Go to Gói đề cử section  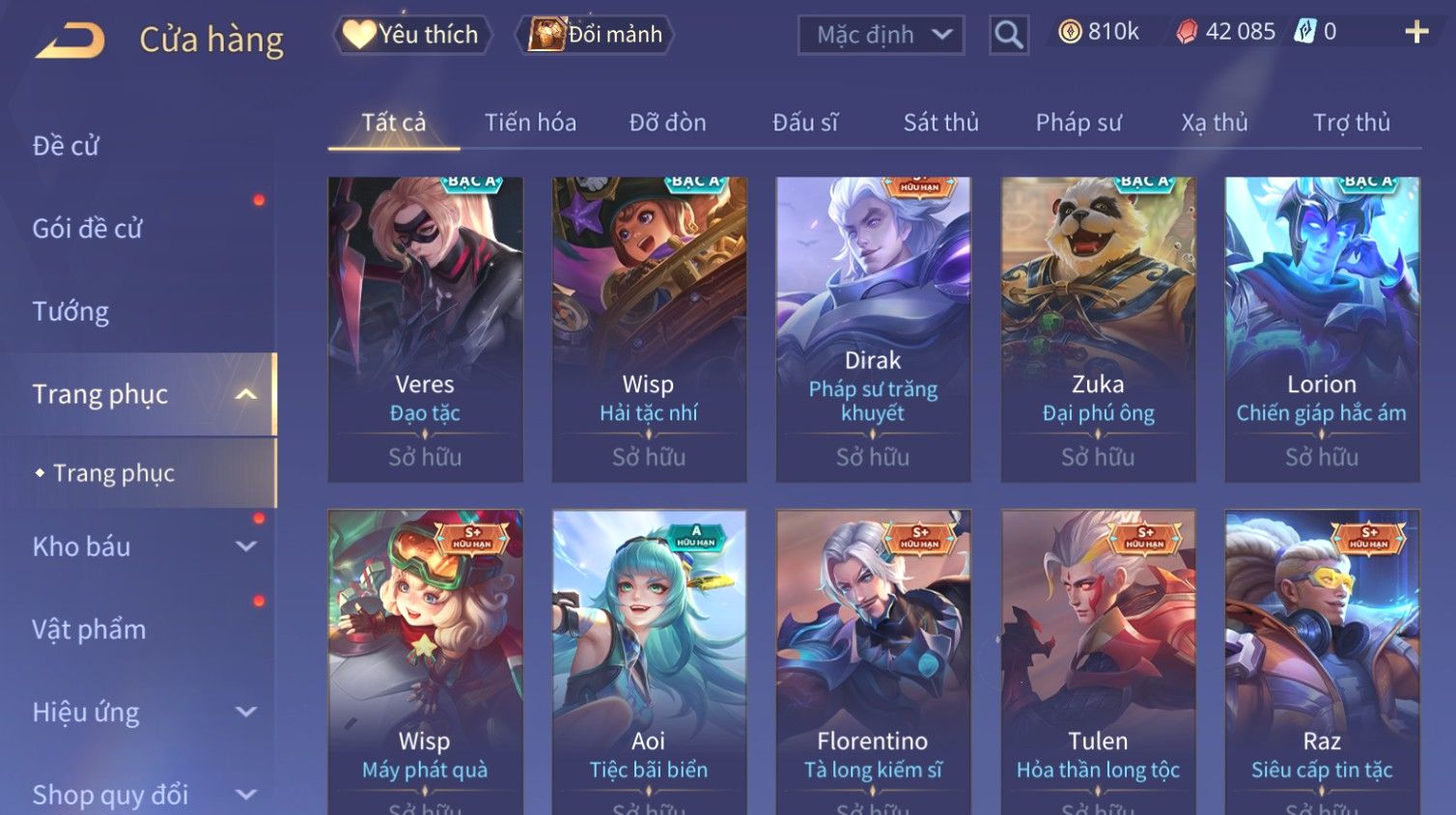tap(87, 229)
